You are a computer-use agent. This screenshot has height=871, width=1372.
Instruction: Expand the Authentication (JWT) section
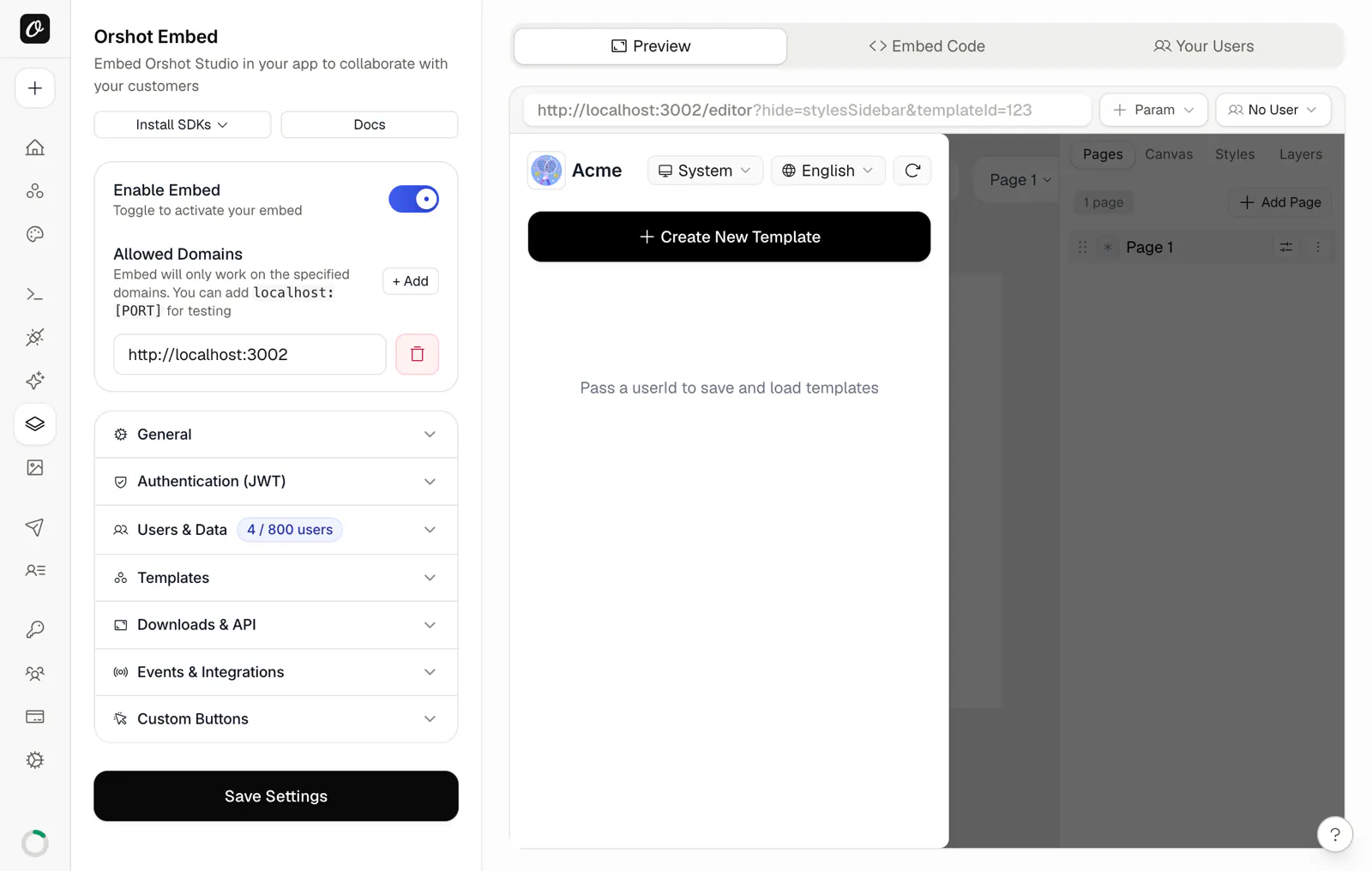276,482
